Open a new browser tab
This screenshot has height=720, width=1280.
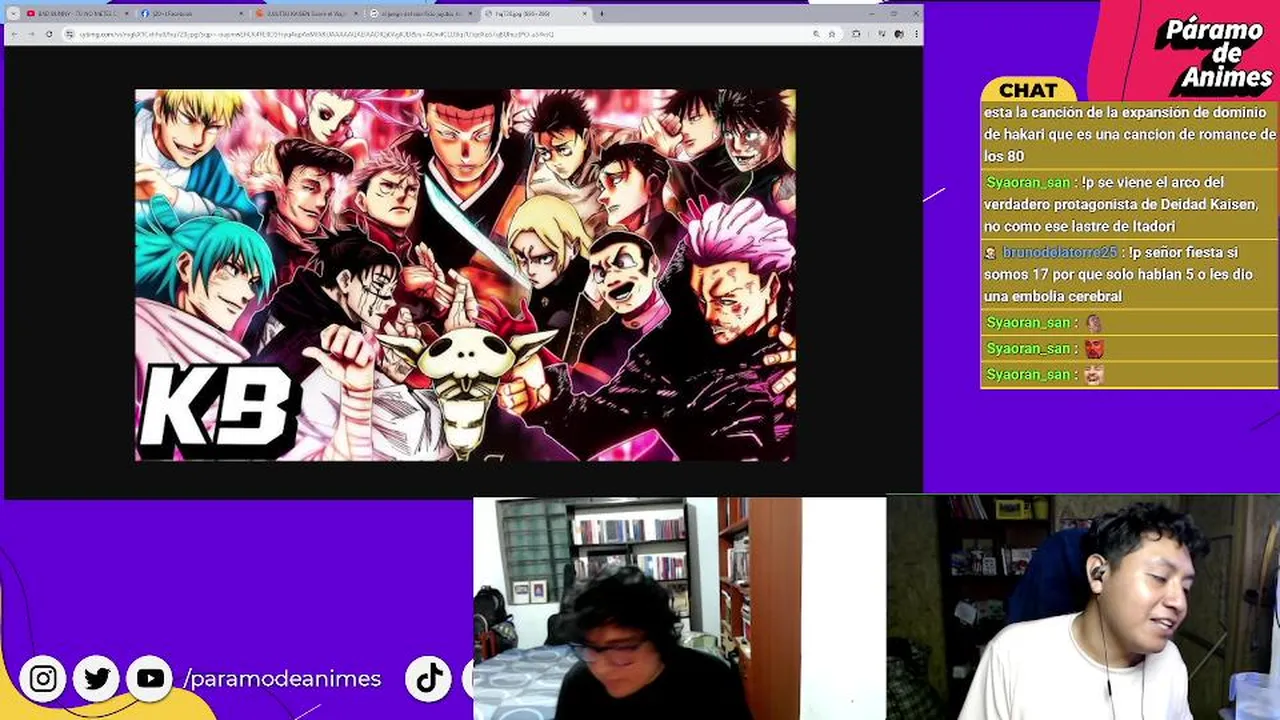601,14
